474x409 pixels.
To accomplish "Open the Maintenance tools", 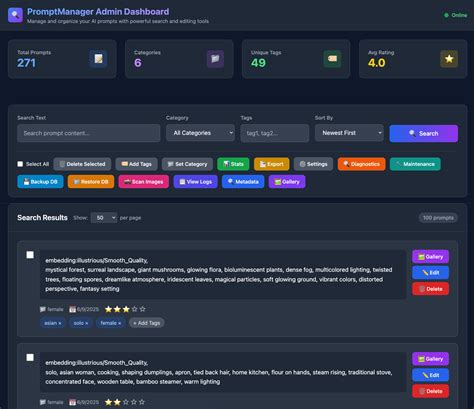I will (415, 164).
